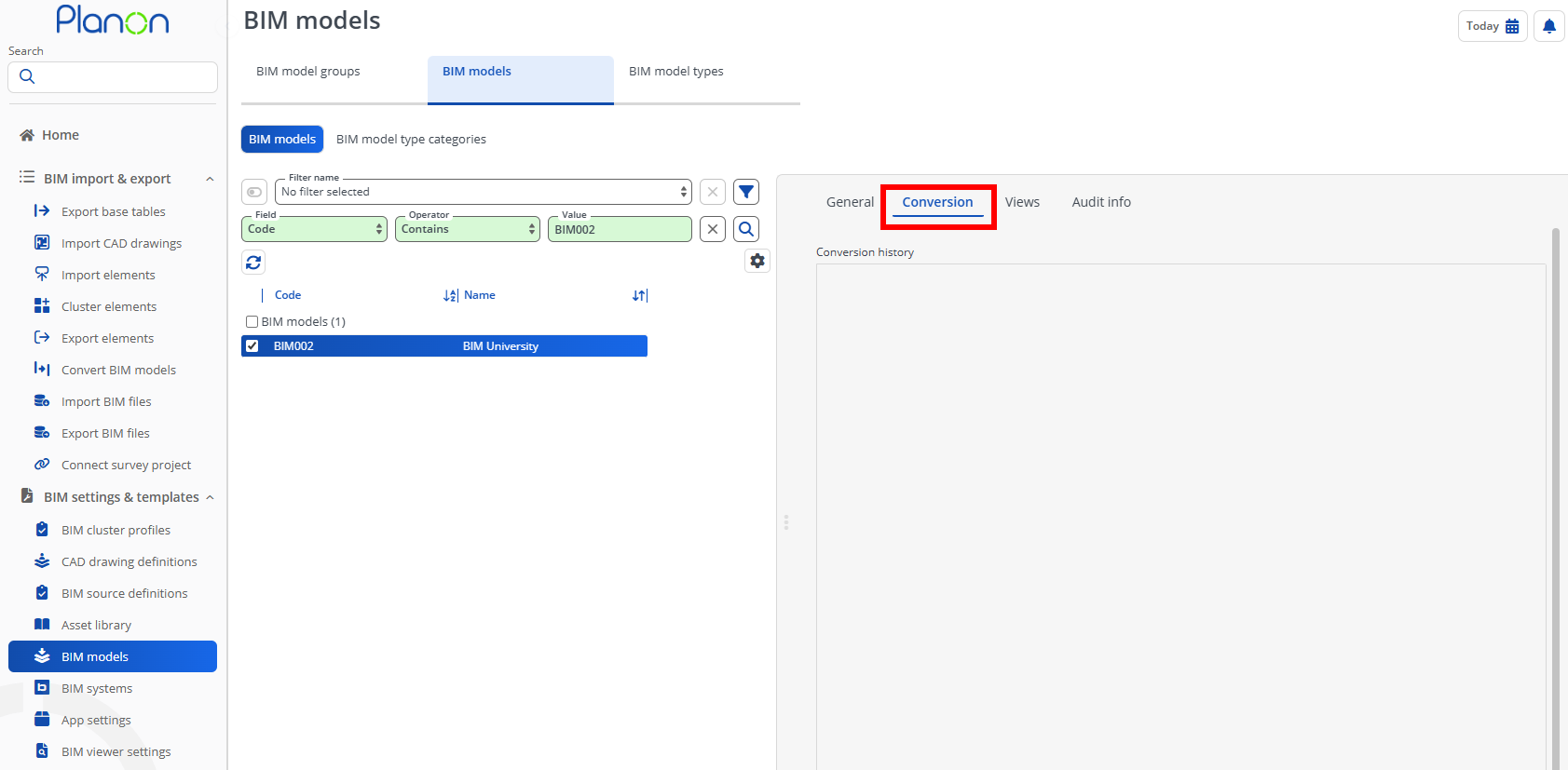Click the panel splitter handle dots
This screenshot has width=1568, height=770.
tap(786, 522)
